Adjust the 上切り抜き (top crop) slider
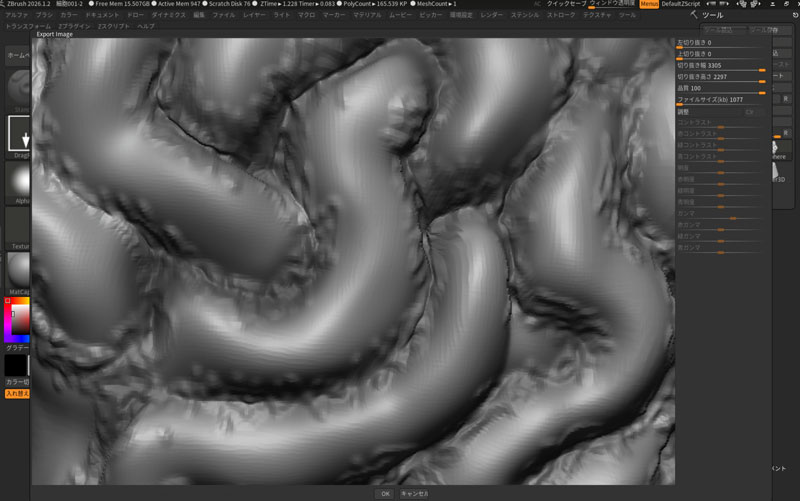The height and width of the screenshot is (501, 800). (x=721, y=54)
